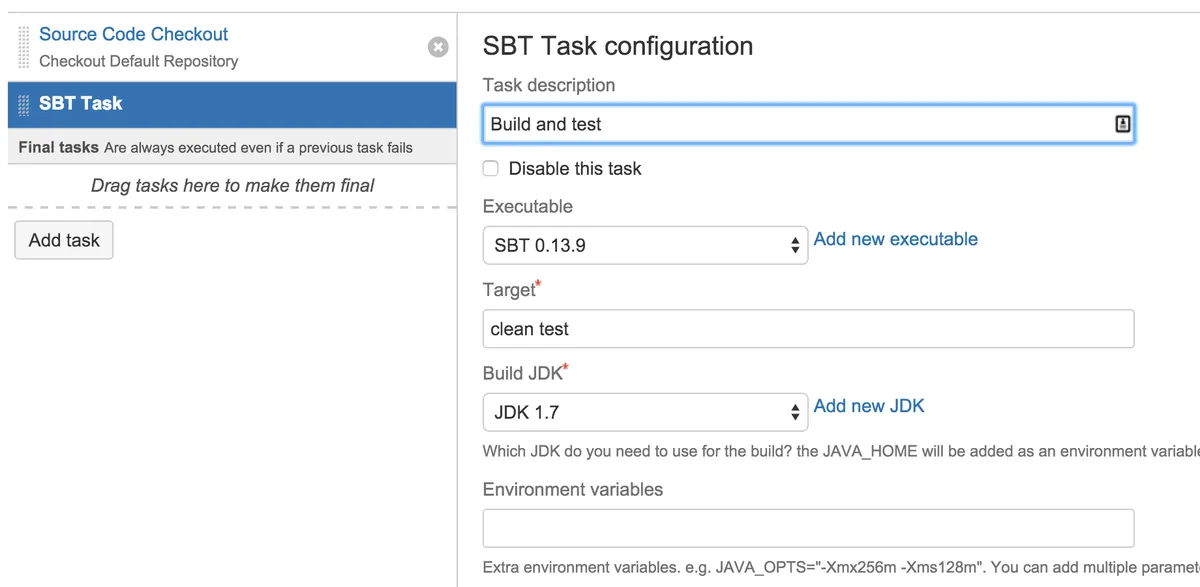
Task: Select the Source Code Checkout task
Action: [x=133, y=34]
